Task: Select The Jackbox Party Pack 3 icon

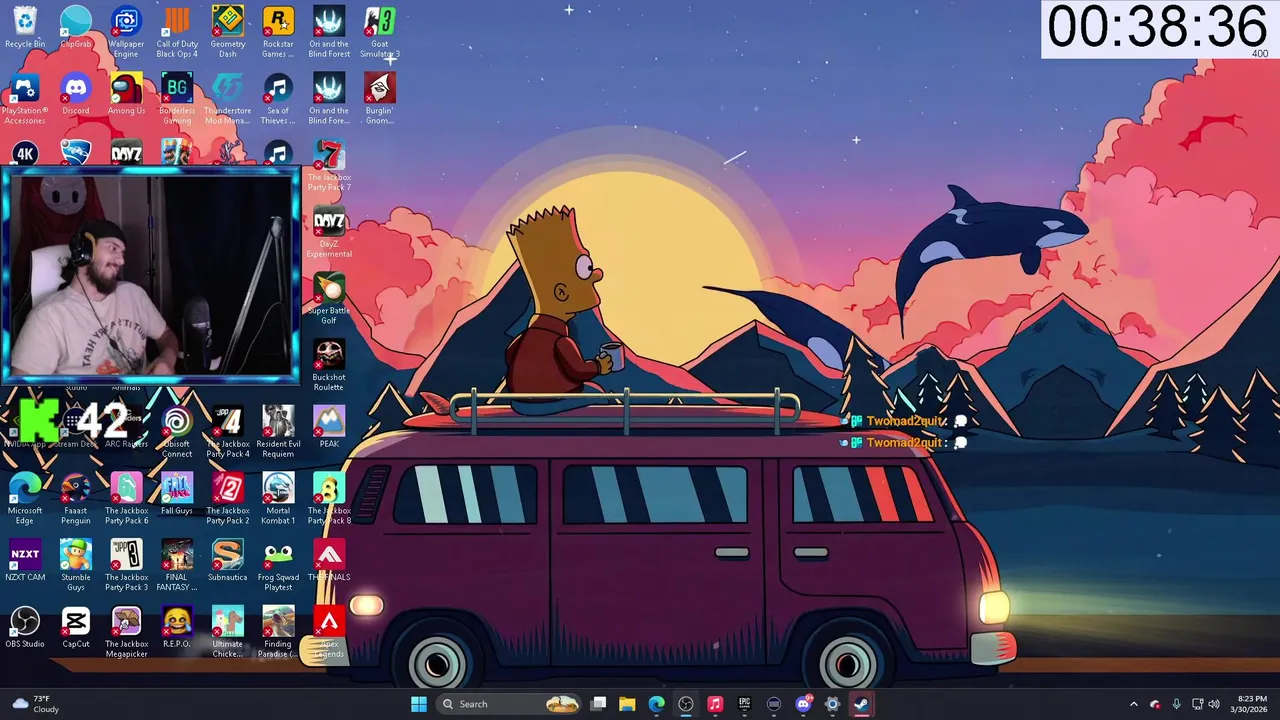Action: pyautogui.click(x=126, y=567)
